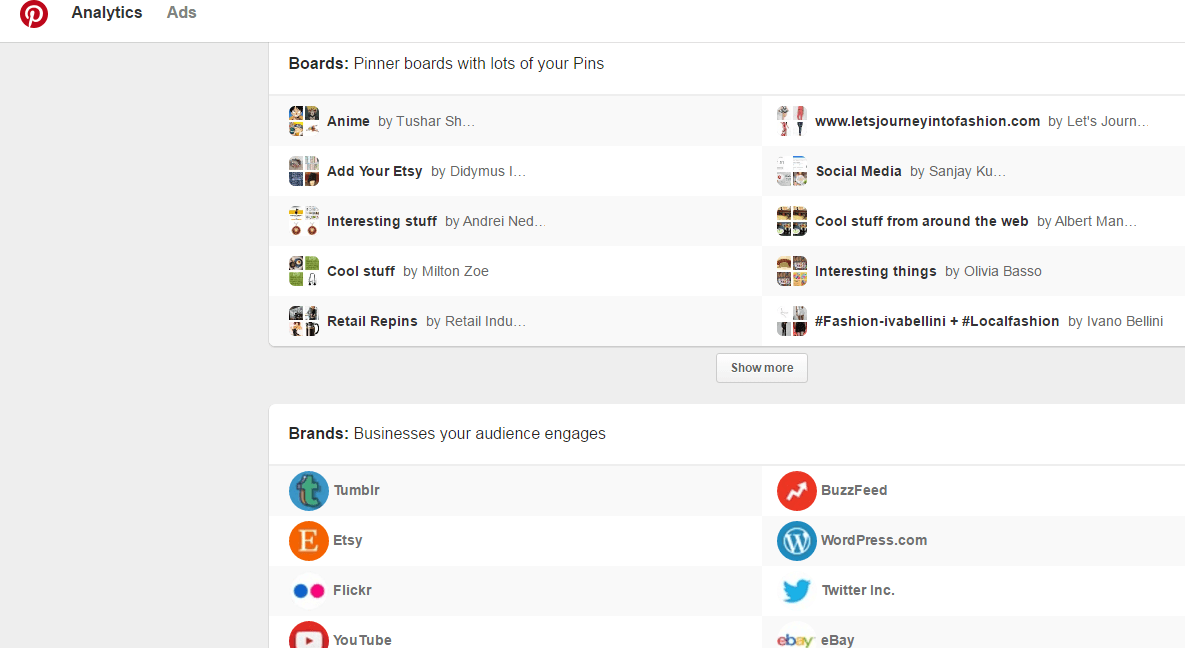This screenshot has height=648, width=1185.
Task: Click the BuzzFeed brand icon
Action: click(797, 491)
